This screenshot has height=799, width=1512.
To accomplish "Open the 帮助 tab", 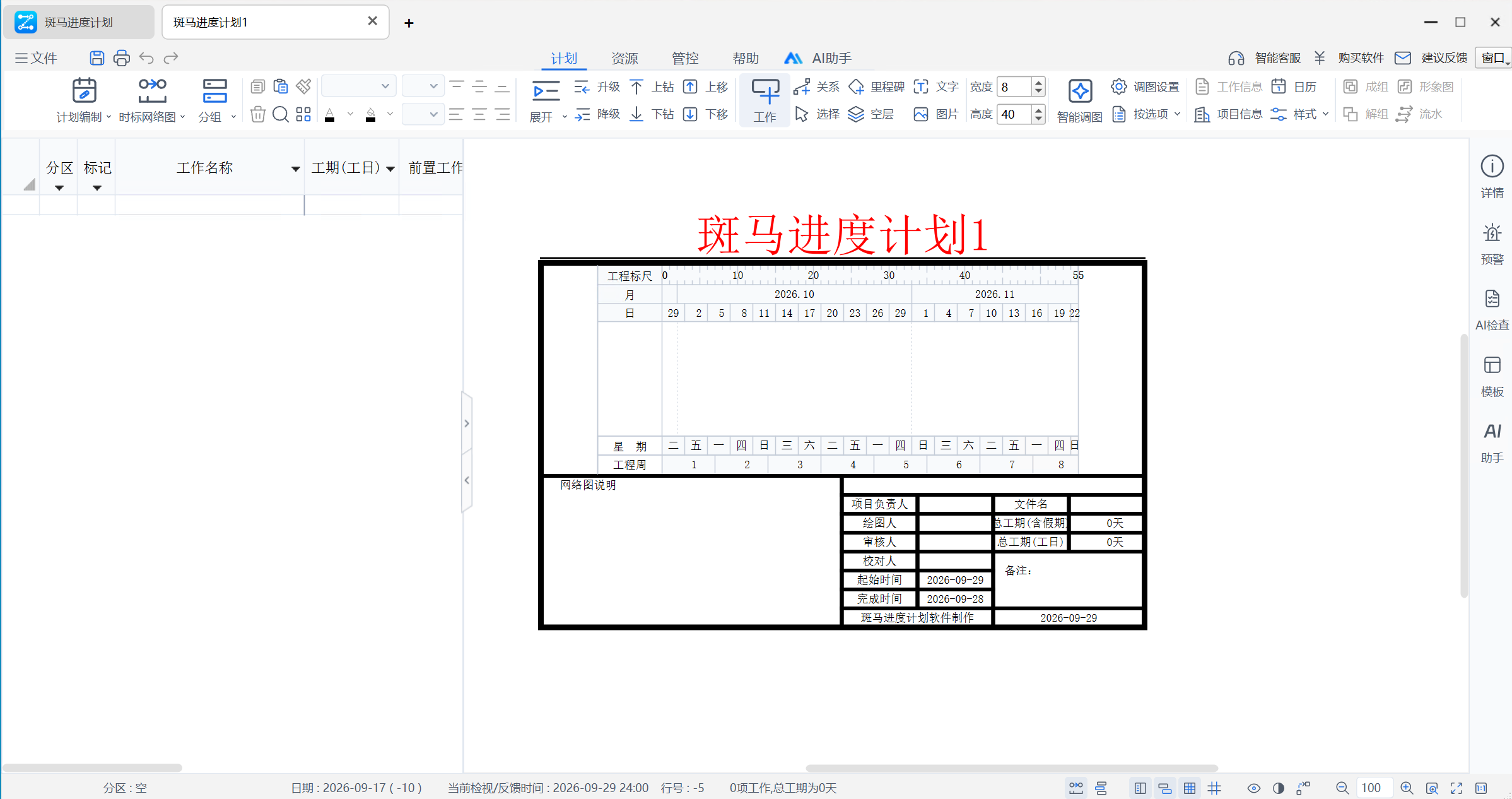I will click(x=746, y=58).
